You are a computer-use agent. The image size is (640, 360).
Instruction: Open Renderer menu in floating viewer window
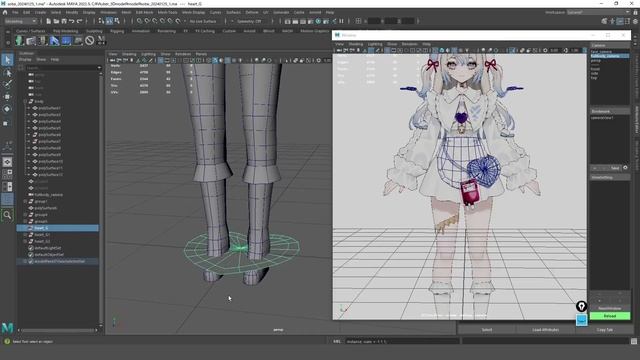point(409,44)
